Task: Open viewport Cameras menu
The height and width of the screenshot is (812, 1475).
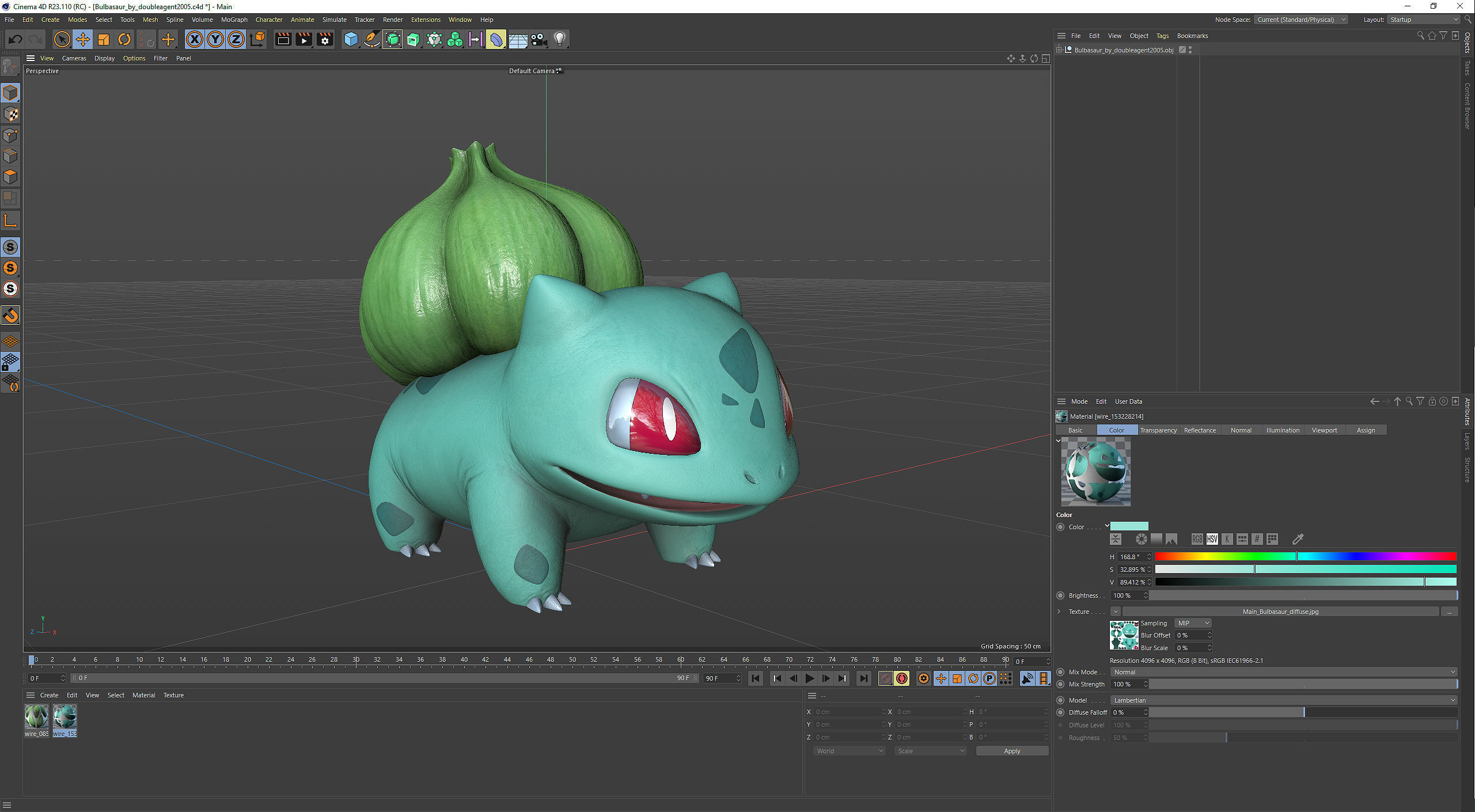Action: click(x=74, y=58)
